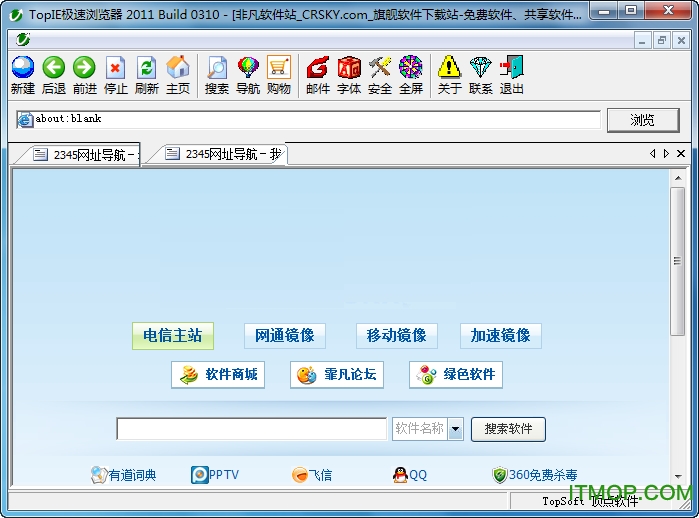Open the 有道词典 link

(123, 475)
